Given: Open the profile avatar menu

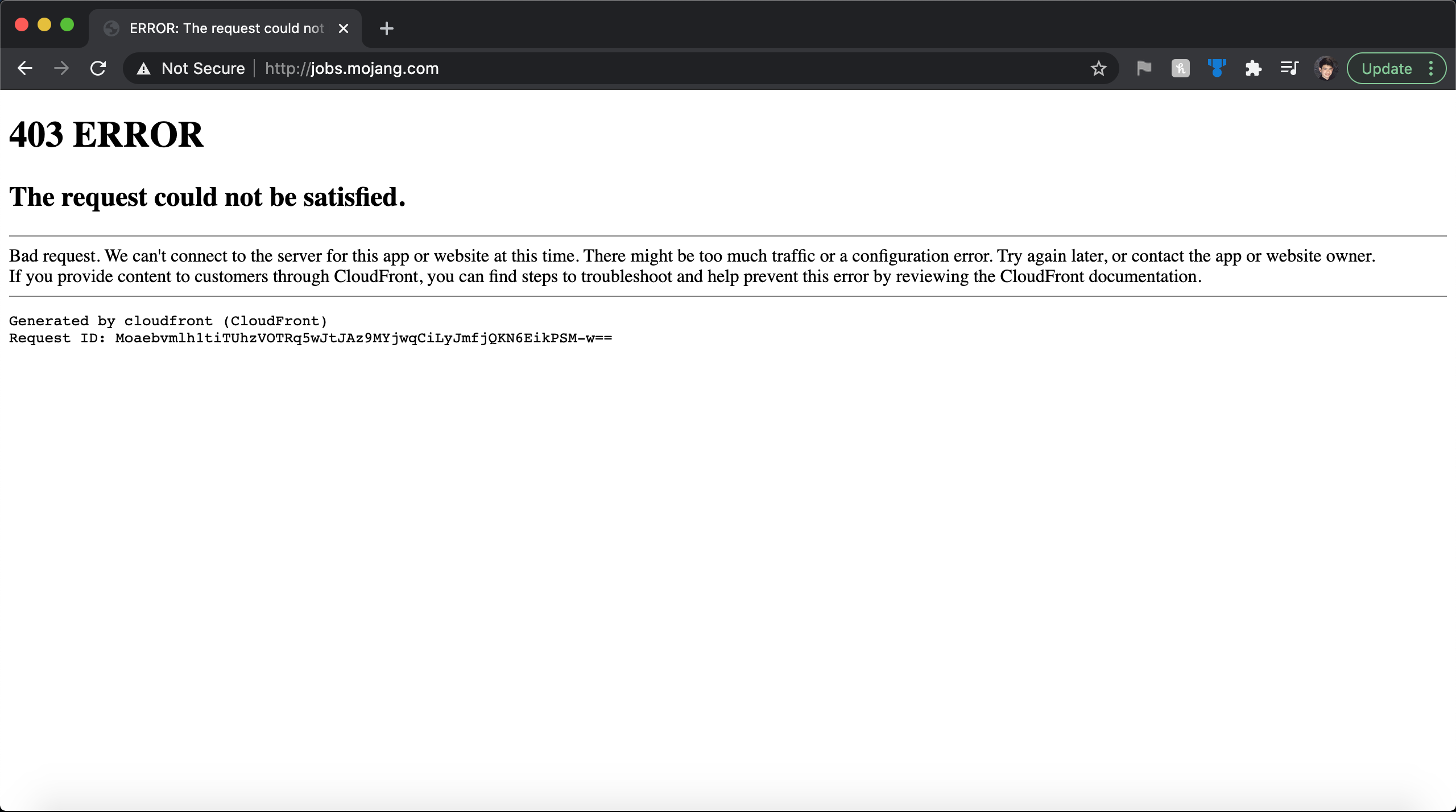Looking at the screenshot, I should tap(1326, 68).
